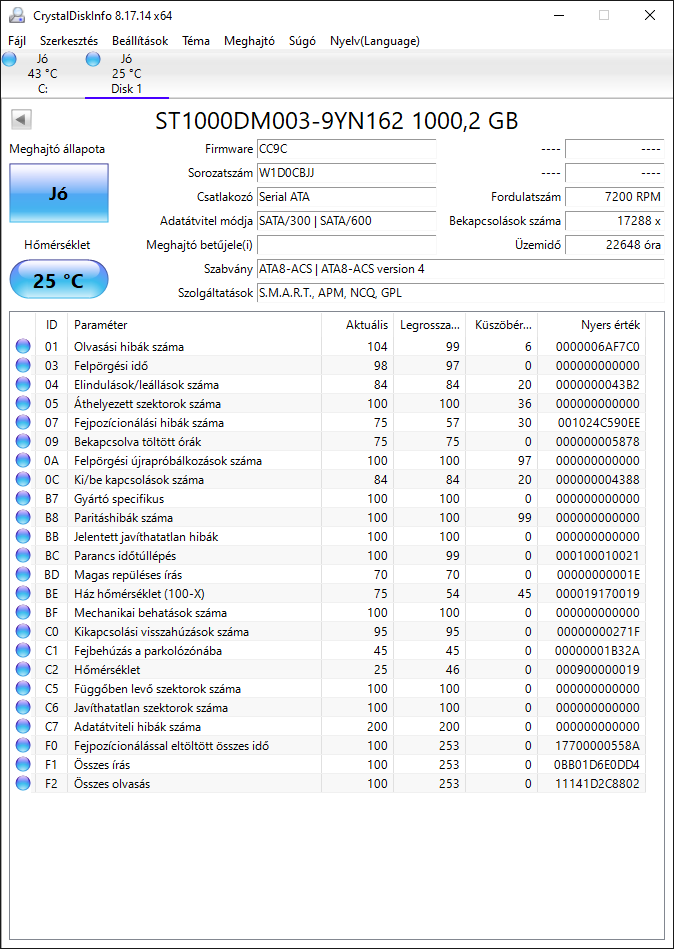The height and width of the screenshot is (949, 674).
Task: Click the status orb for row 03
Action: tap(23, 366)
